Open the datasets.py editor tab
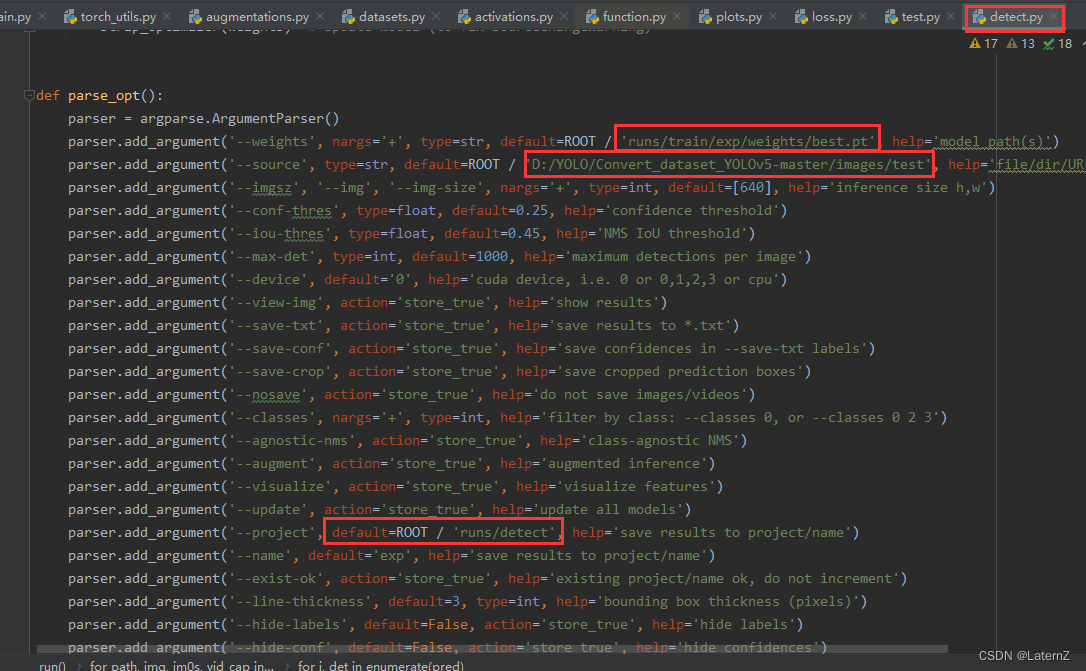1086x671 pixels. point(383,17)
